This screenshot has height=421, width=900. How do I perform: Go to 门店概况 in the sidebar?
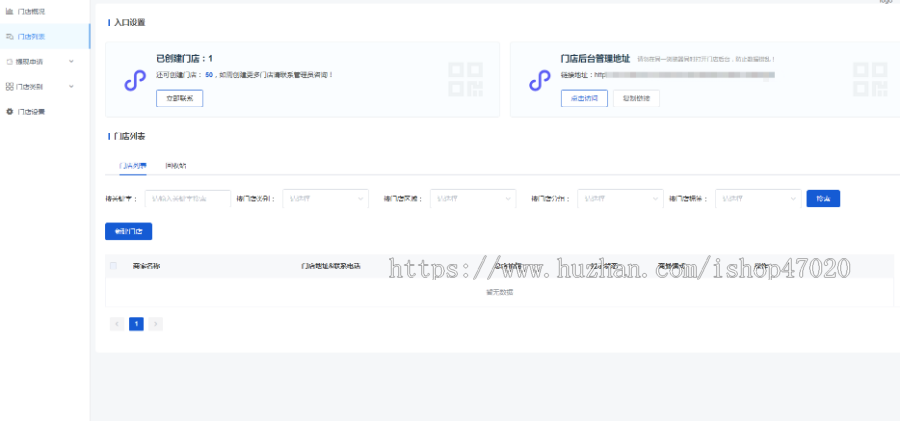(x=31, y=11)
